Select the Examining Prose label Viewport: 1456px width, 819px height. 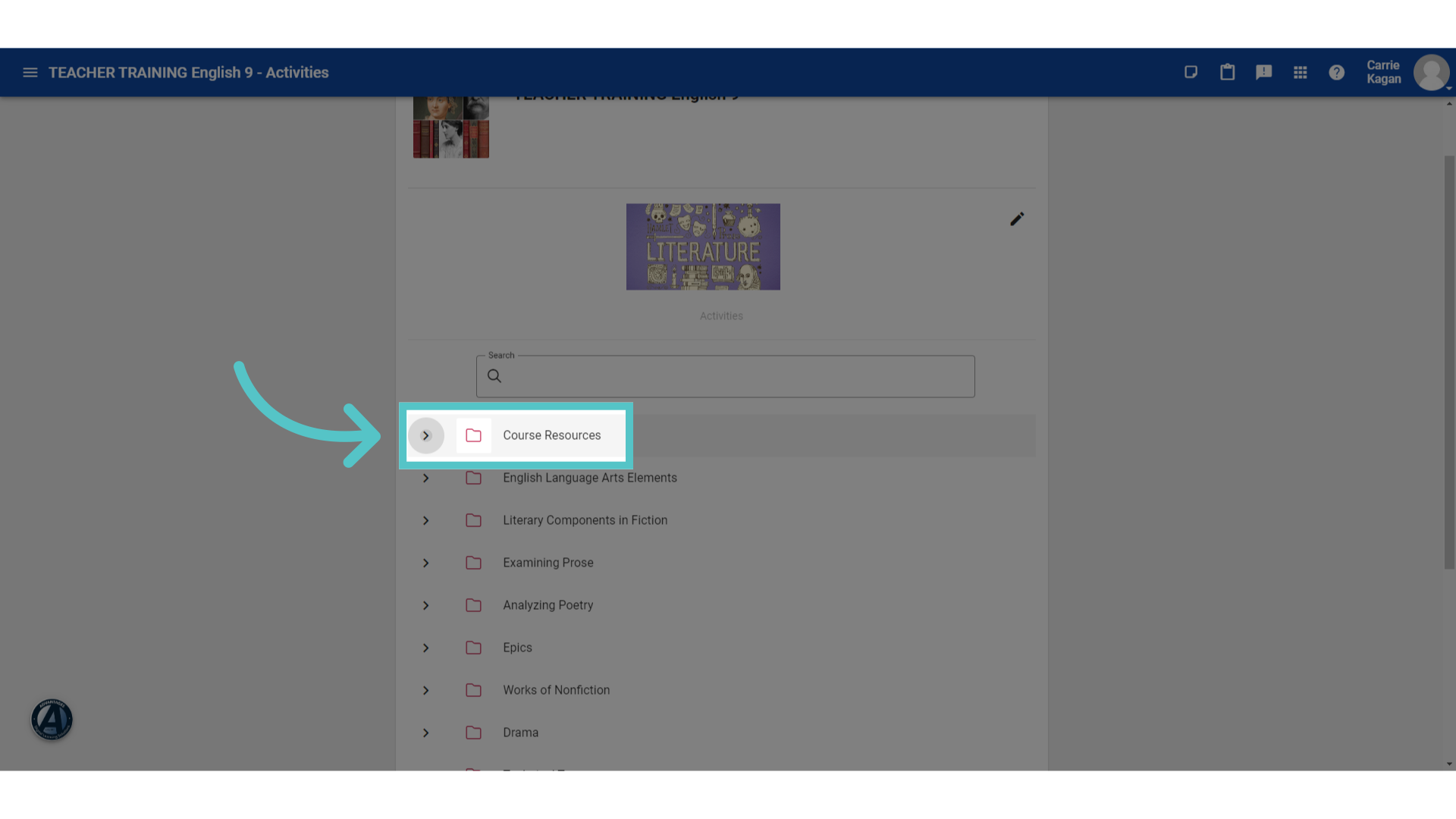[x=548, y=563]
